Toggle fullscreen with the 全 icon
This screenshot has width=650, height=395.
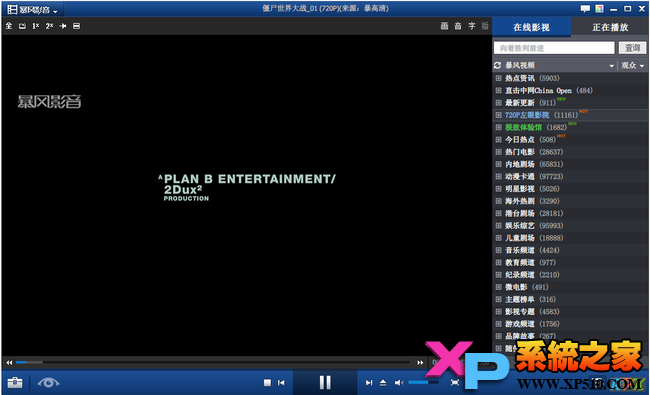click(x=9, y=26)
